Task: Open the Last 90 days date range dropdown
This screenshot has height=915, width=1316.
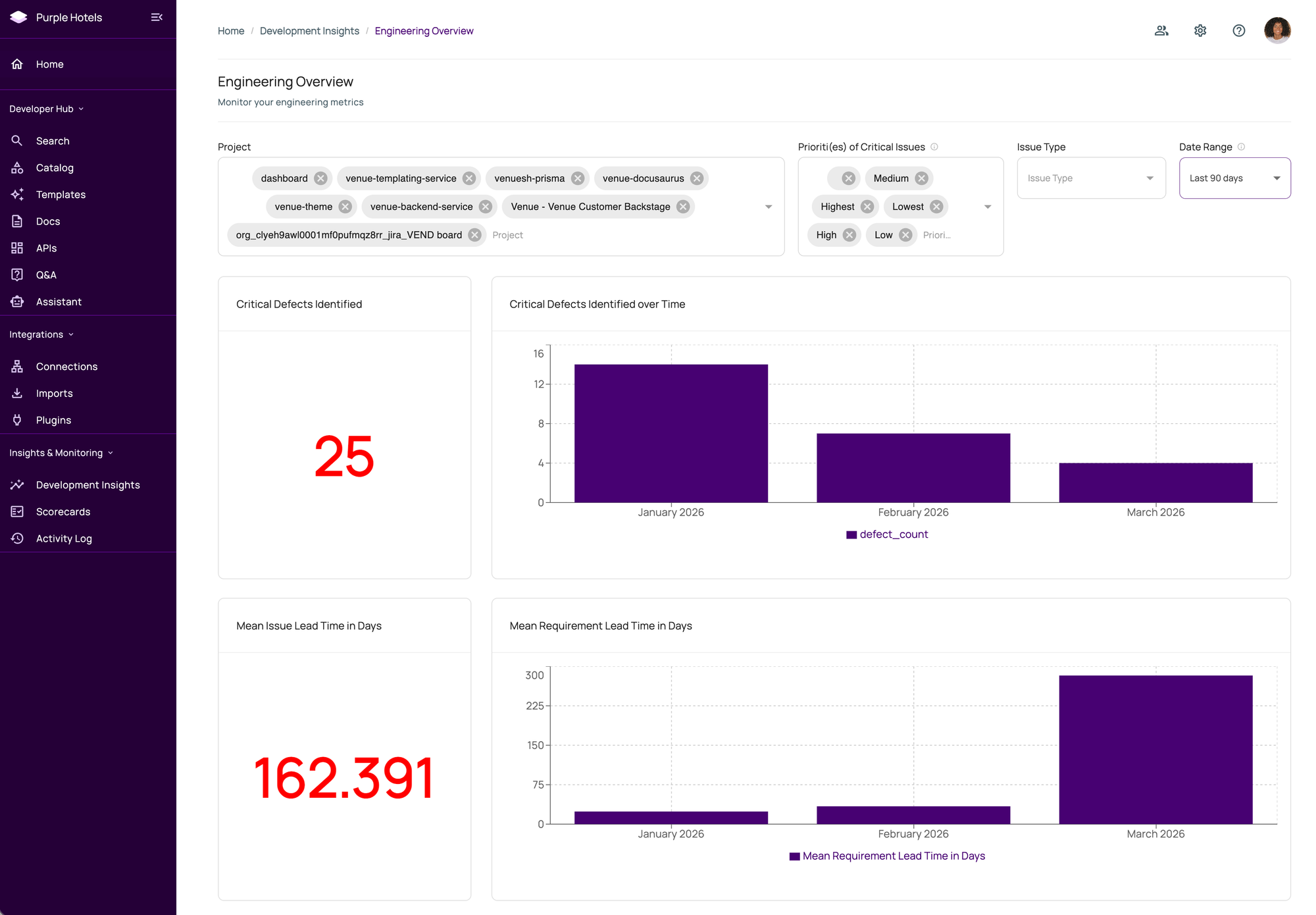Action: [1234, 178]
